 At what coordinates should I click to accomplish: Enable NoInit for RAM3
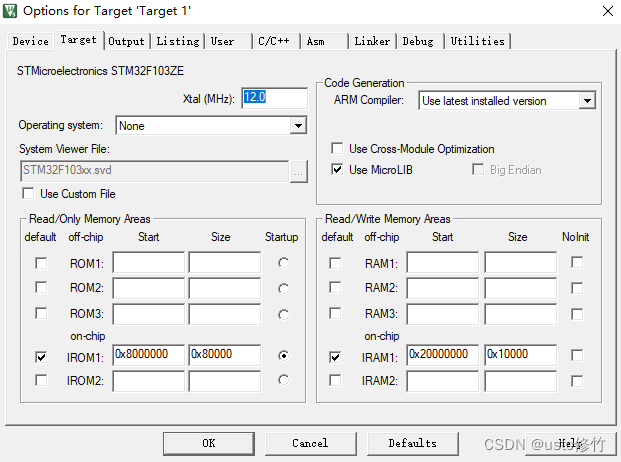pos(577,314)
